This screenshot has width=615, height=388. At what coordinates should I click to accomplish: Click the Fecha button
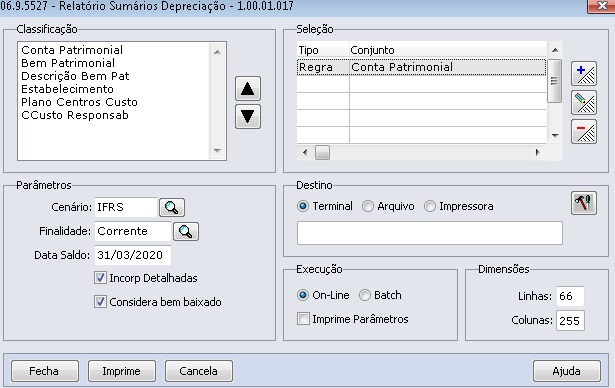click(x=45, y=371)
